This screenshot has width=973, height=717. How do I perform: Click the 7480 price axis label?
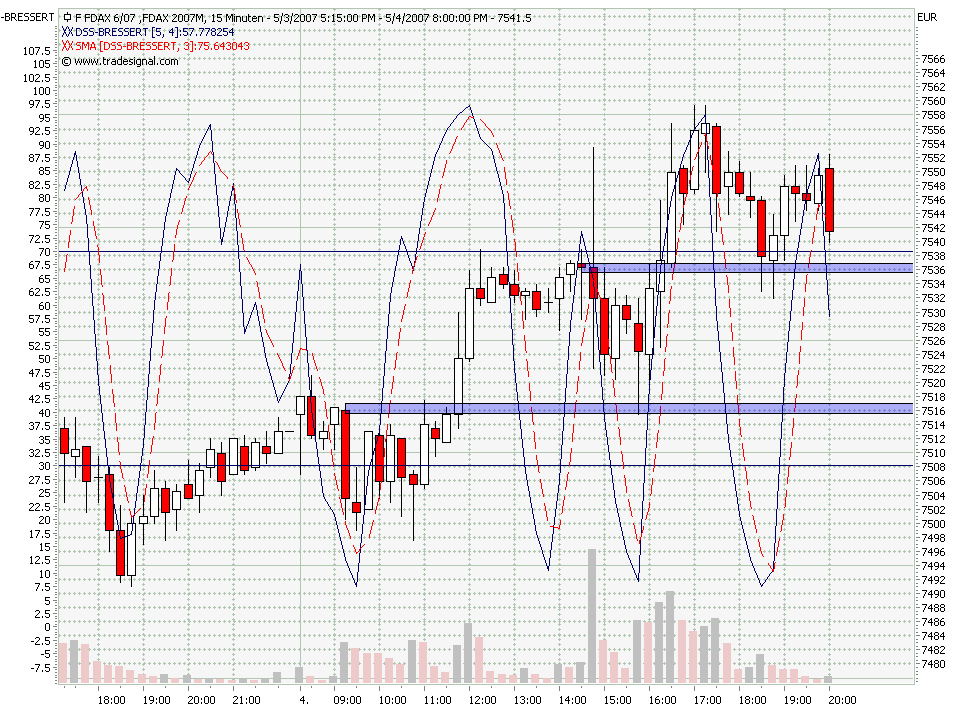[933, 664]
